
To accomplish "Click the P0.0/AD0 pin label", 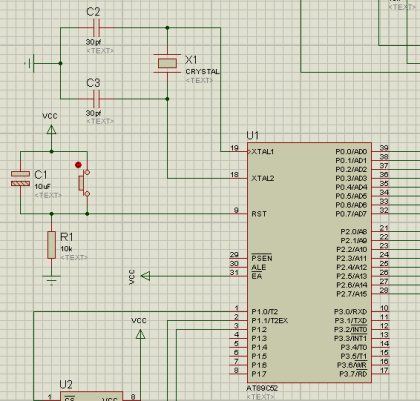I will pyautogui.click(x=351, y=152).
